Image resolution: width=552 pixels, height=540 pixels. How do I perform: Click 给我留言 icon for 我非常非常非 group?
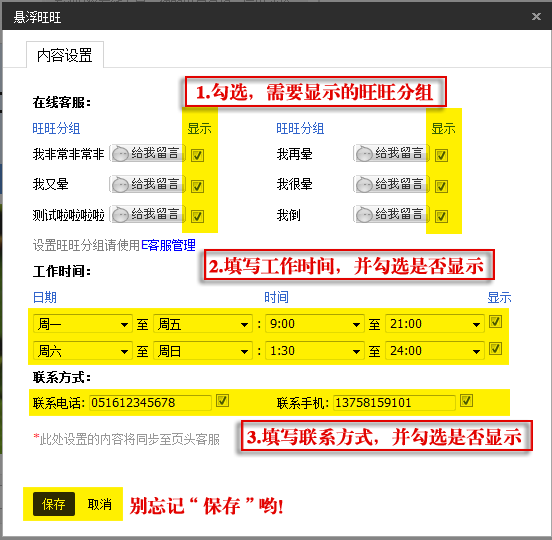[148, 153]
